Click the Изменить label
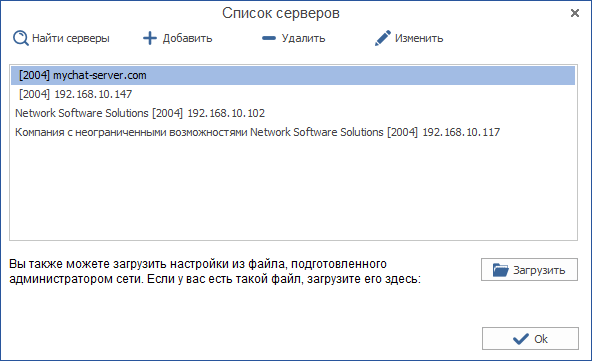 pyautogui.click(x=419, y=39)
